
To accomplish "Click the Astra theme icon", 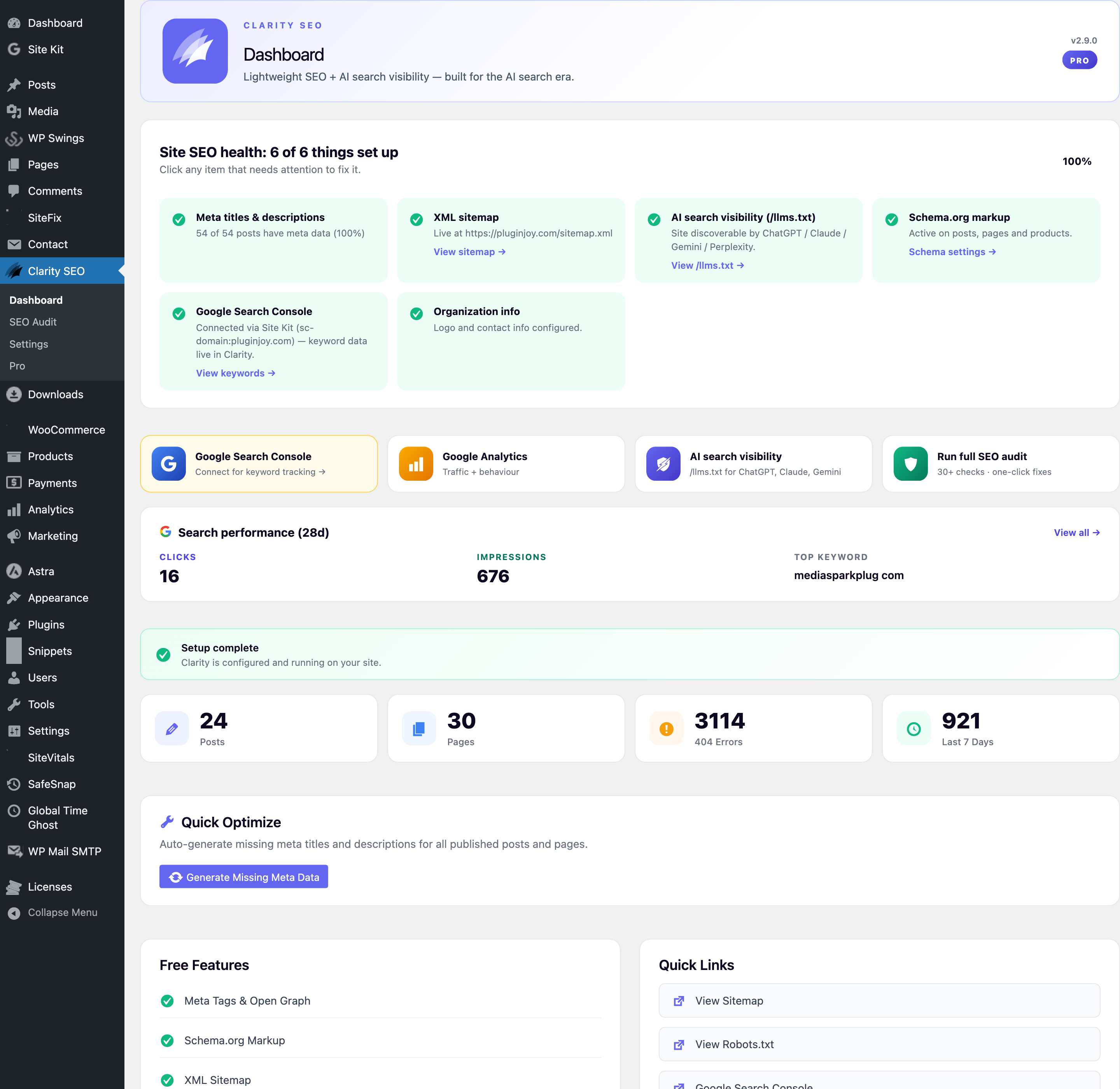I will pyautogui.click(x=14, y=571).
